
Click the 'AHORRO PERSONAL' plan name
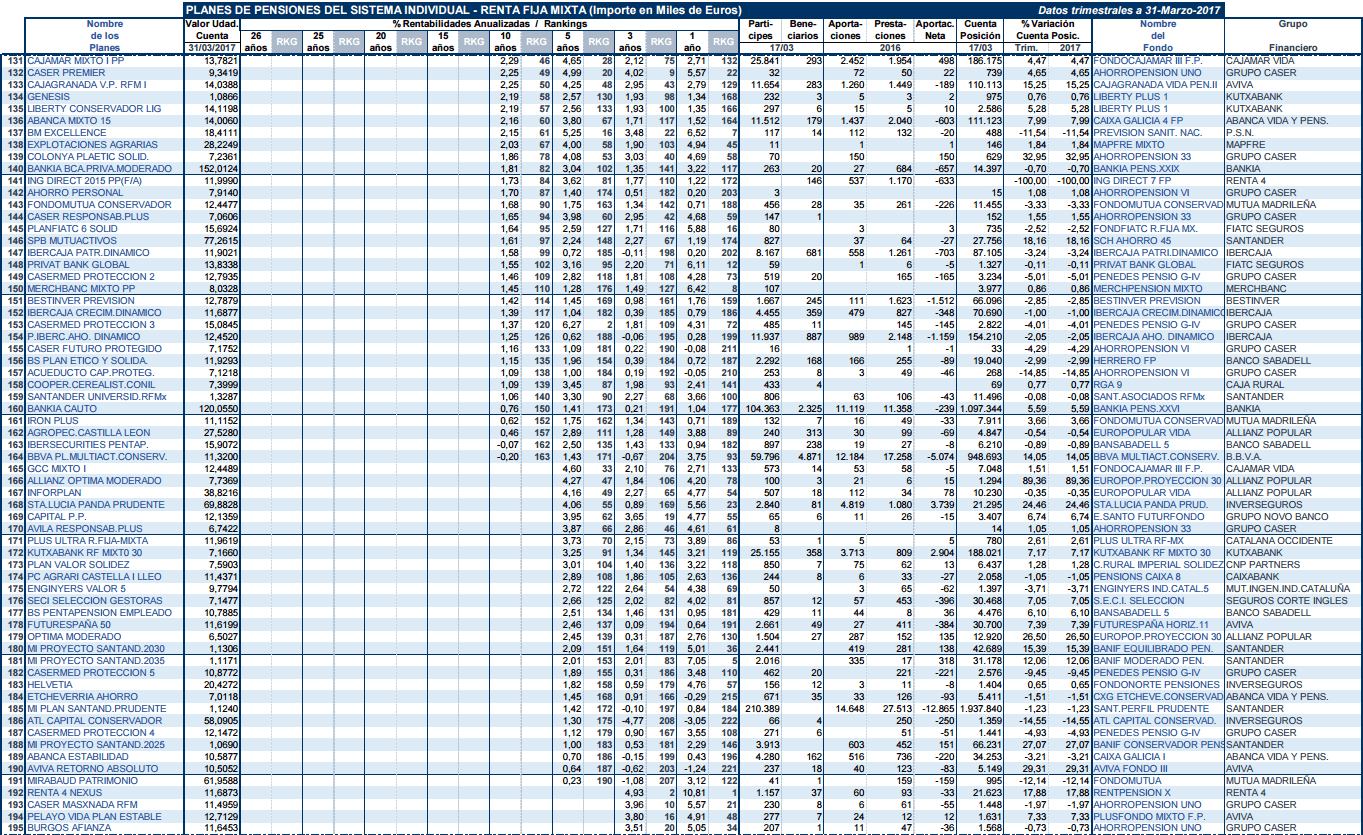70,193
